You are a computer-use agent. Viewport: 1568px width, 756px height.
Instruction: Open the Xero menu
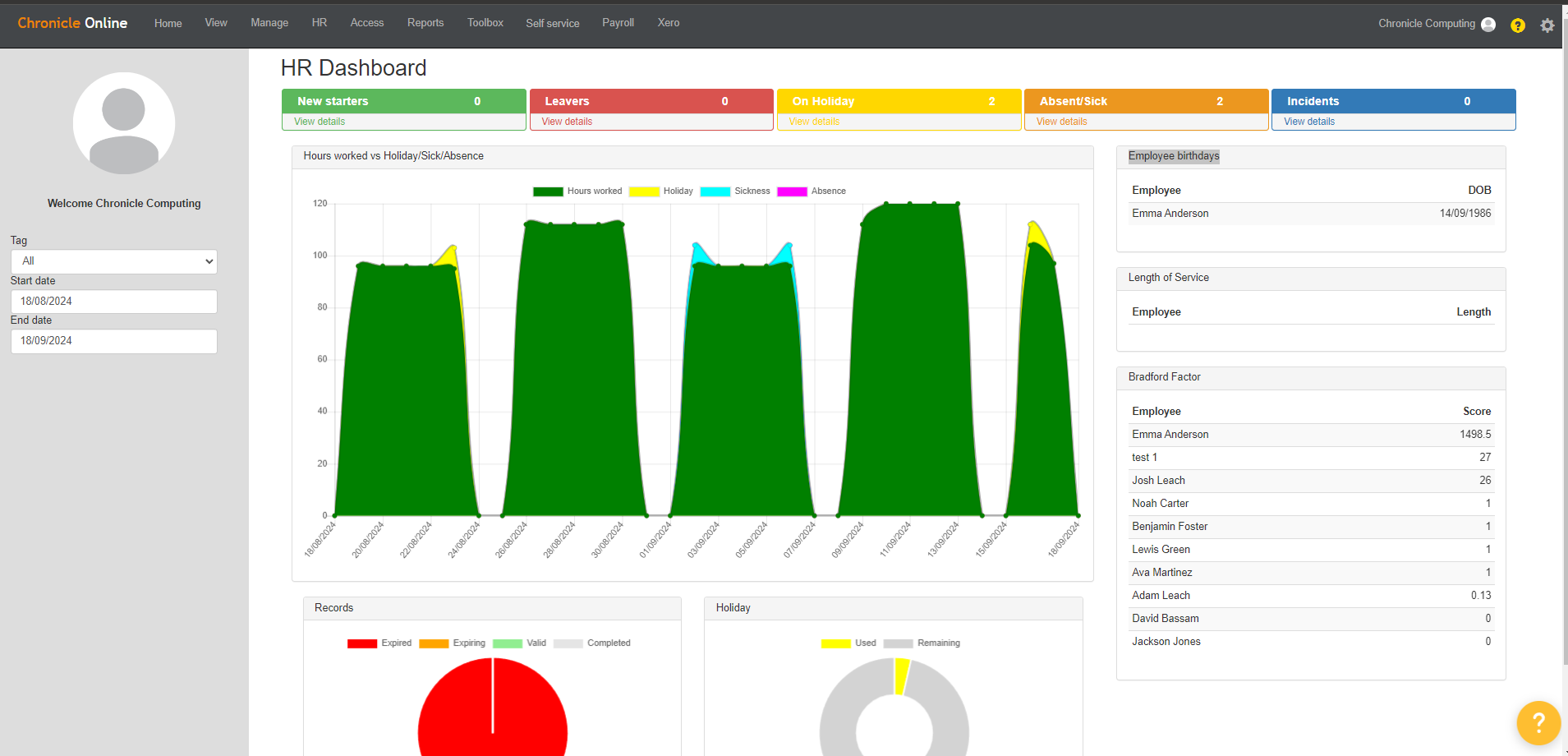669,23
